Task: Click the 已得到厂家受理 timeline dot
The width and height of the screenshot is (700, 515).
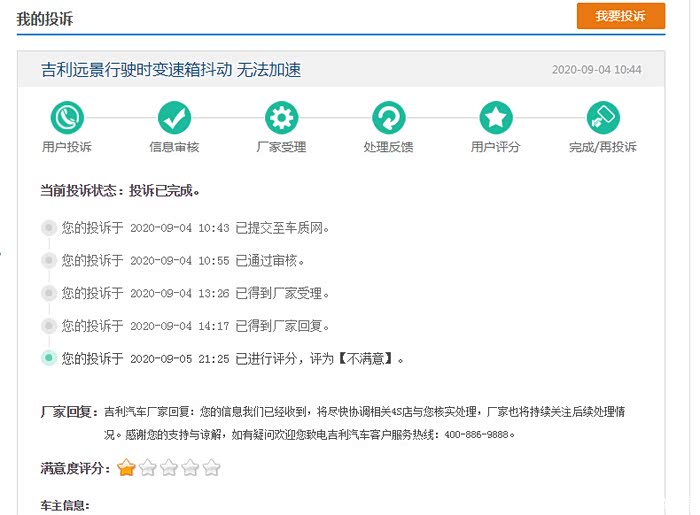Action: [48, 293]
